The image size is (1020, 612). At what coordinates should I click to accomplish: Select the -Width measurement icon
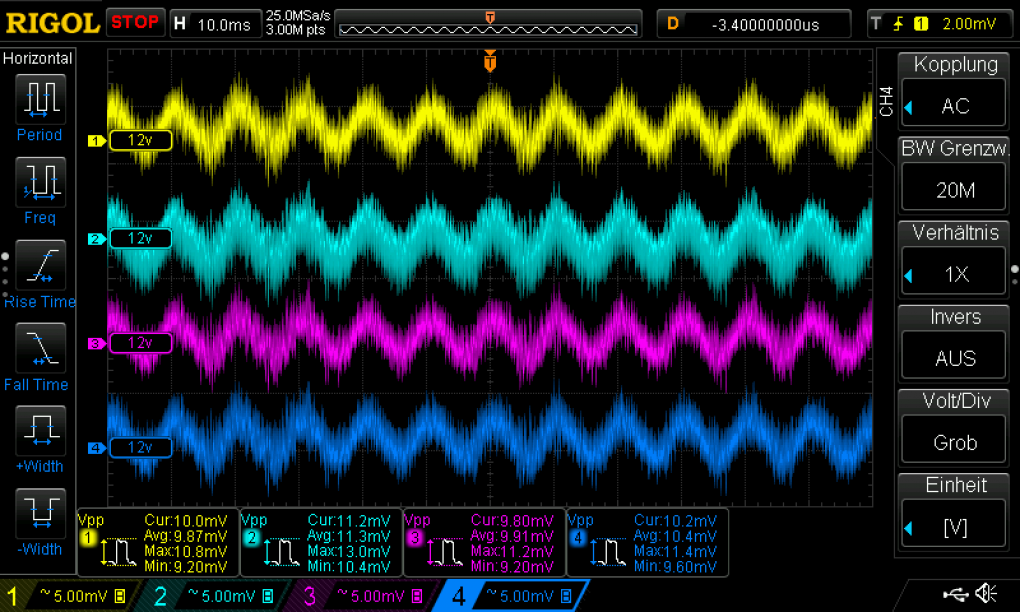(40, 512)
